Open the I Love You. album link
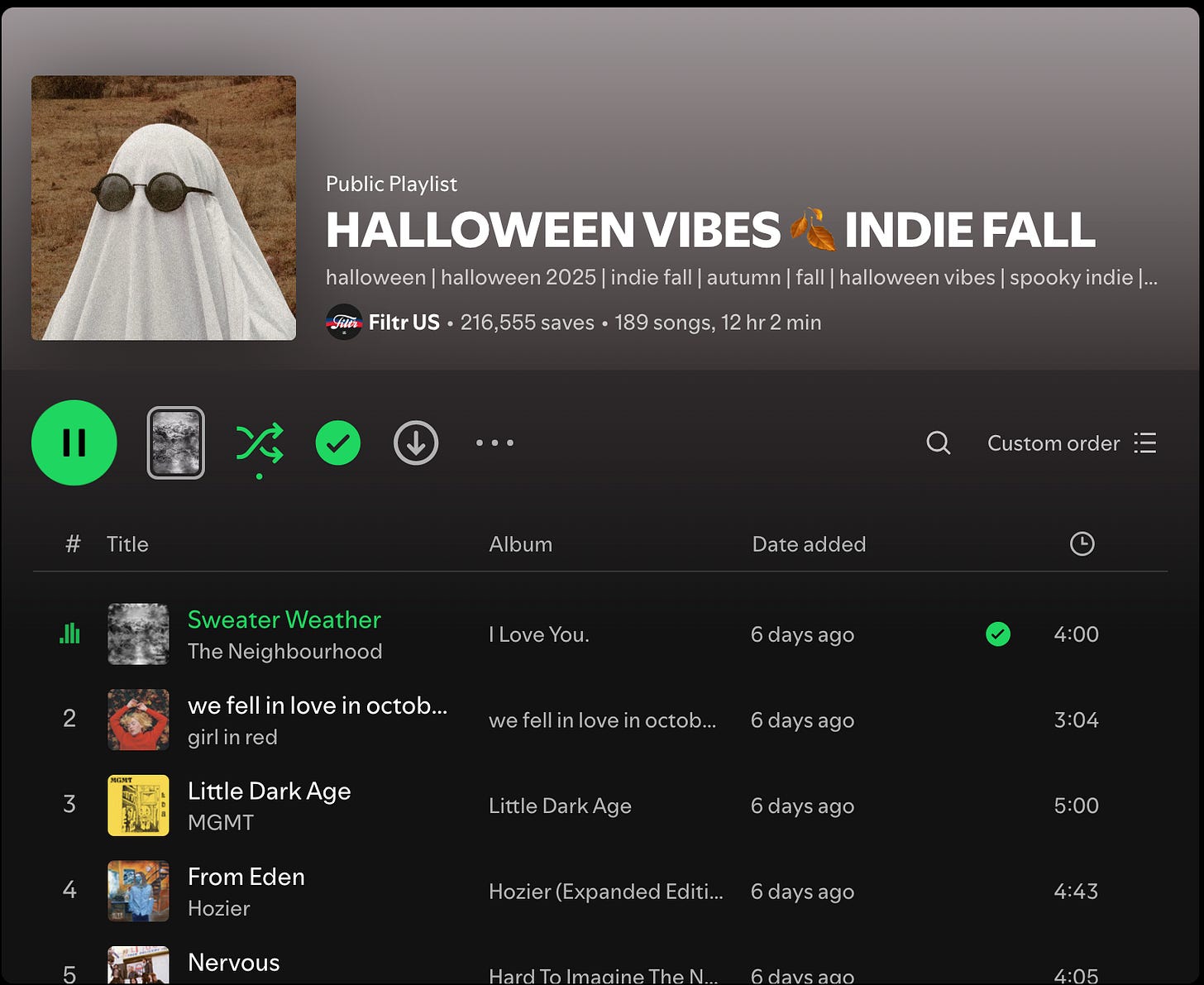 point(538,634)
